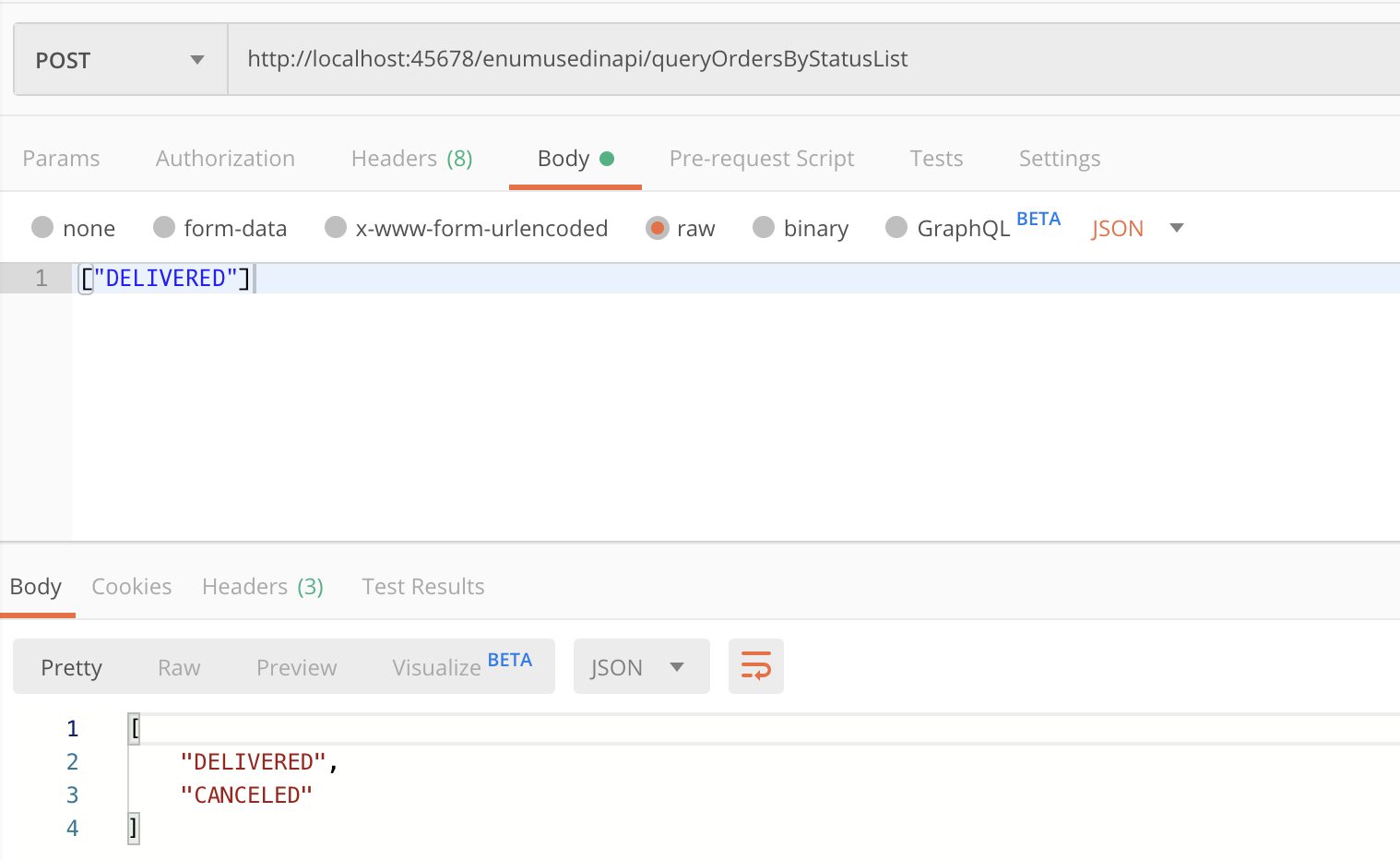
Task: Select x-www-form-urlencoded body option
Action: click(x=336, y=228)
